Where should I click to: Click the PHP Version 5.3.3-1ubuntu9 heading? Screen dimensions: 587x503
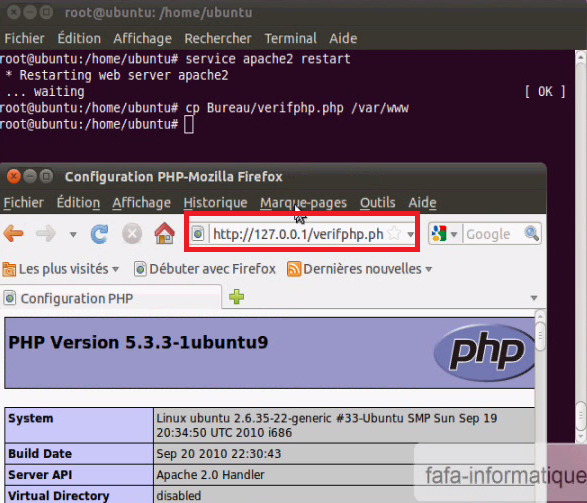(138, 342)
